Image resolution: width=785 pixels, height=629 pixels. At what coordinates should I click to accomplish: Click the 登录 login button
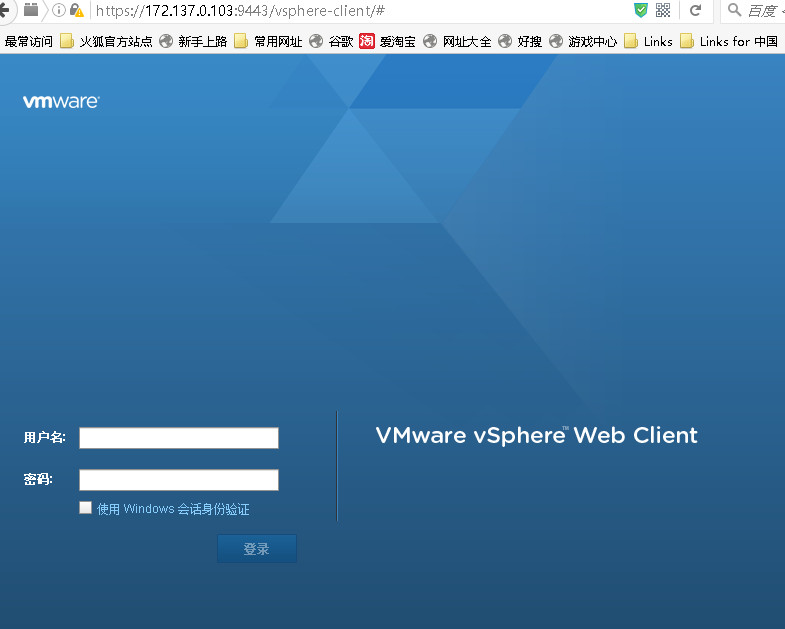[x=257, y=548]
